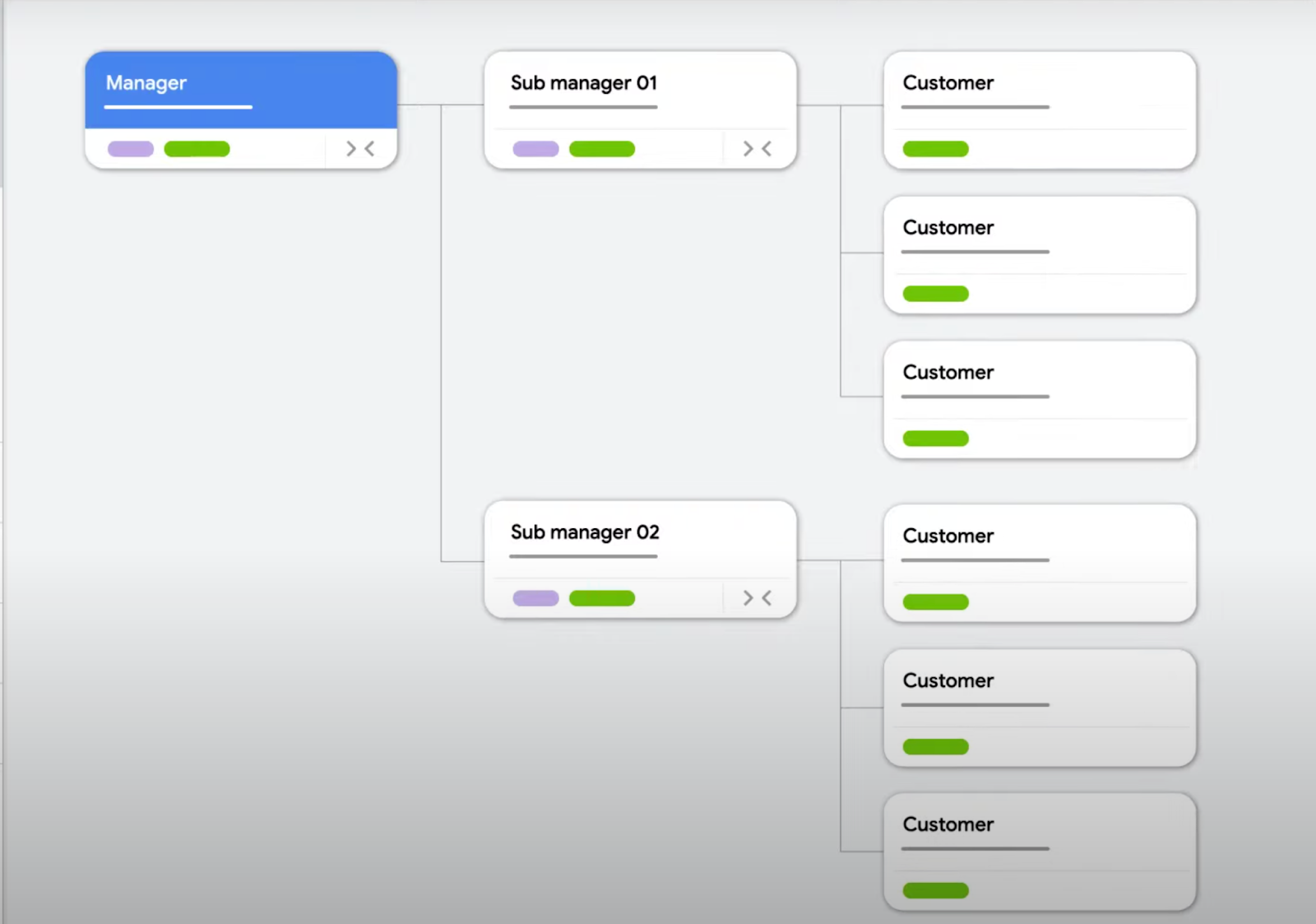1316x924 pixels.
Task: Toggle branch expansion on the Manager card
Action: (350, 149)
